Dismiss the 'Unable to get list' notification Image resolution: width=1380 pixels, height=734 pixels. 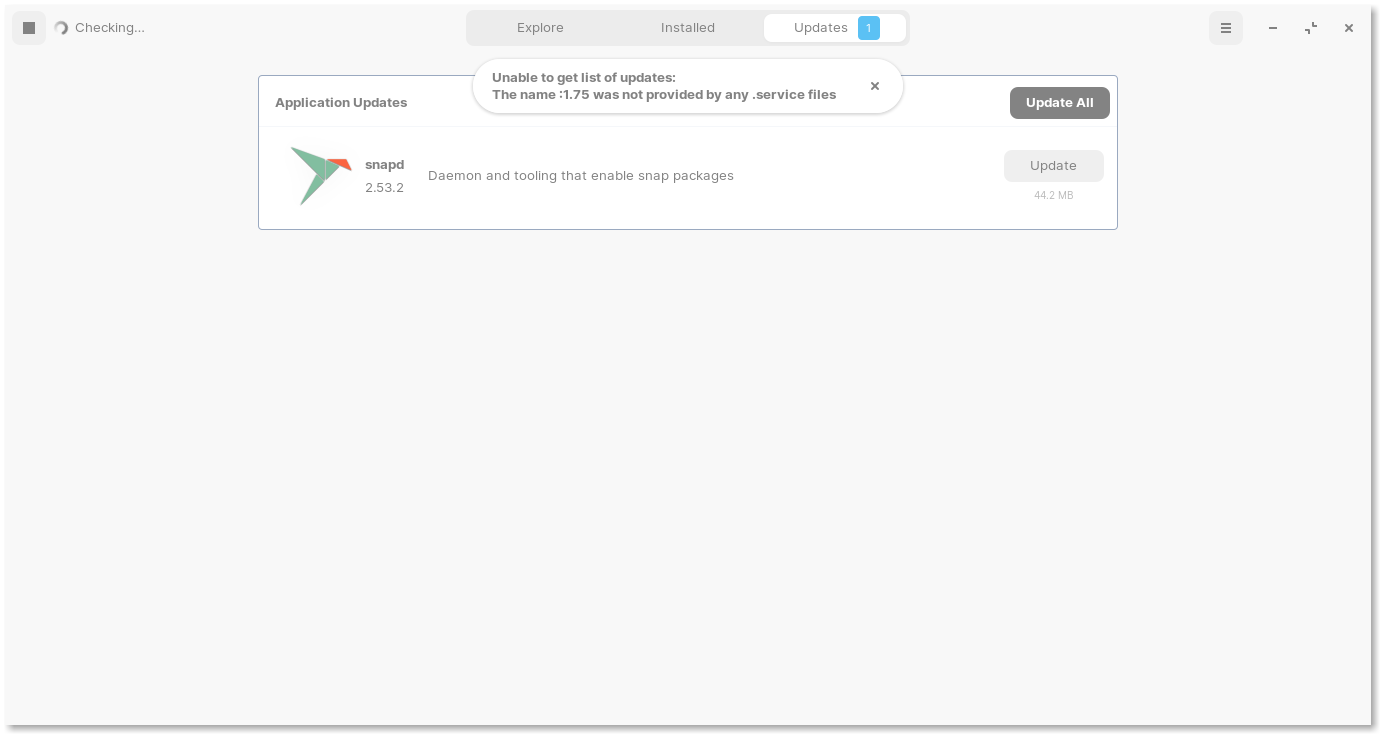pos(875,86)
